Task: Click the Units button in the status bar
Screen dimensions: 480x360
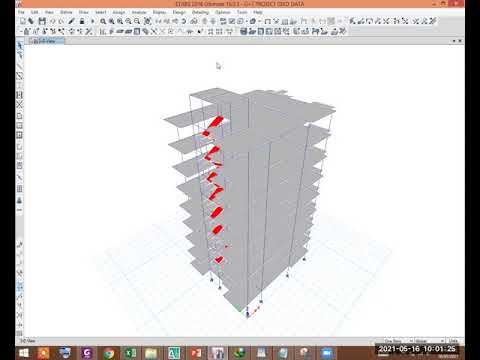Action: point(454,341)
